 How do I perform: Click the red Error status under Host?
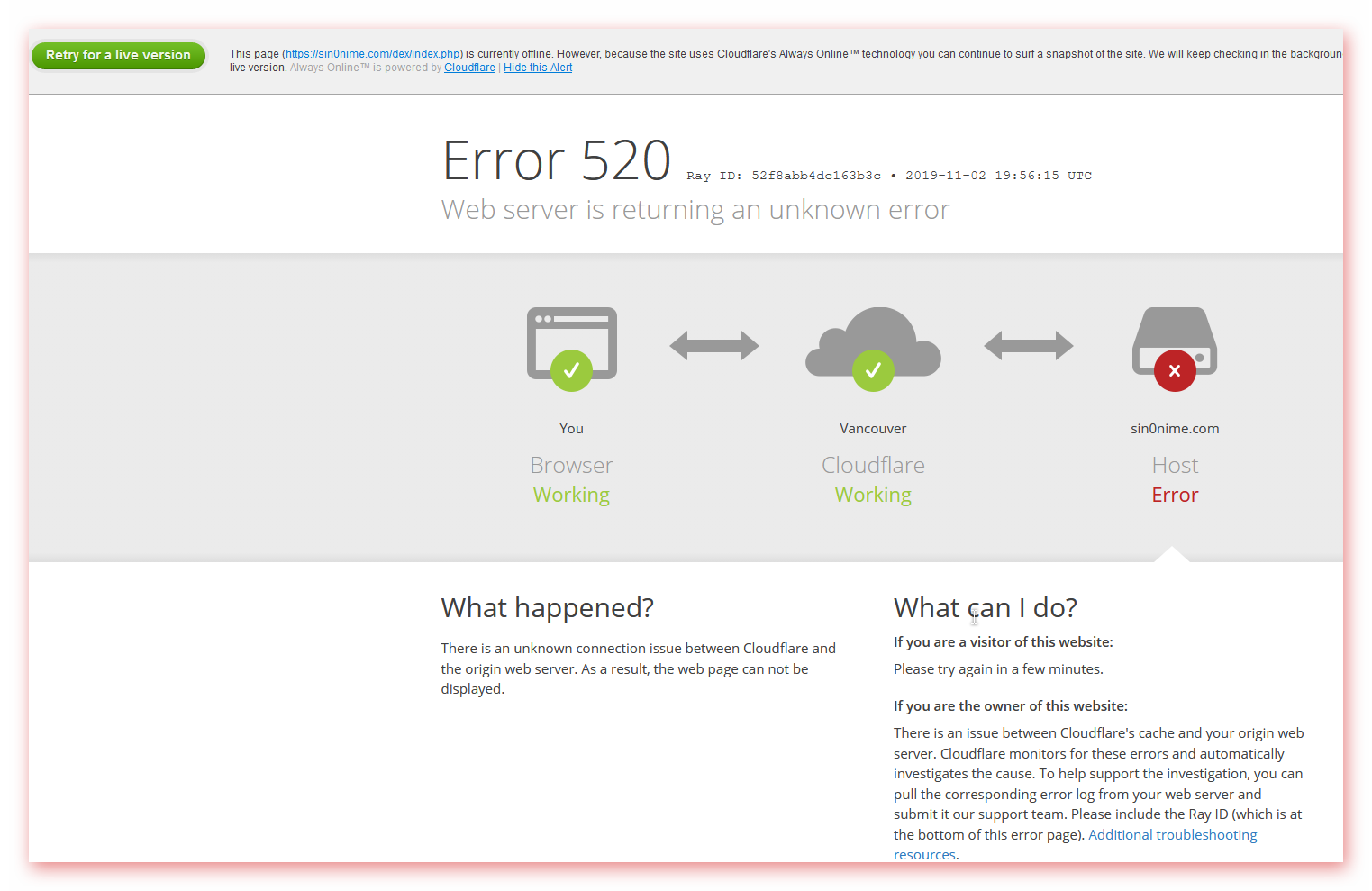point(1175,496)
